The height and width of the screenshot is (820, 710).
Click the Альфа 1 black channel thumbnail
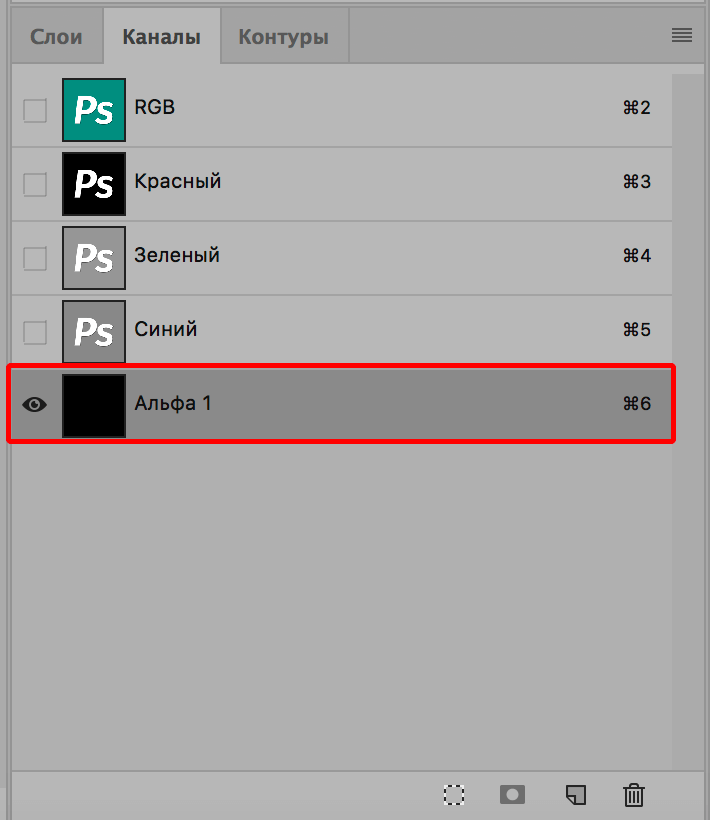coord(94,404)
